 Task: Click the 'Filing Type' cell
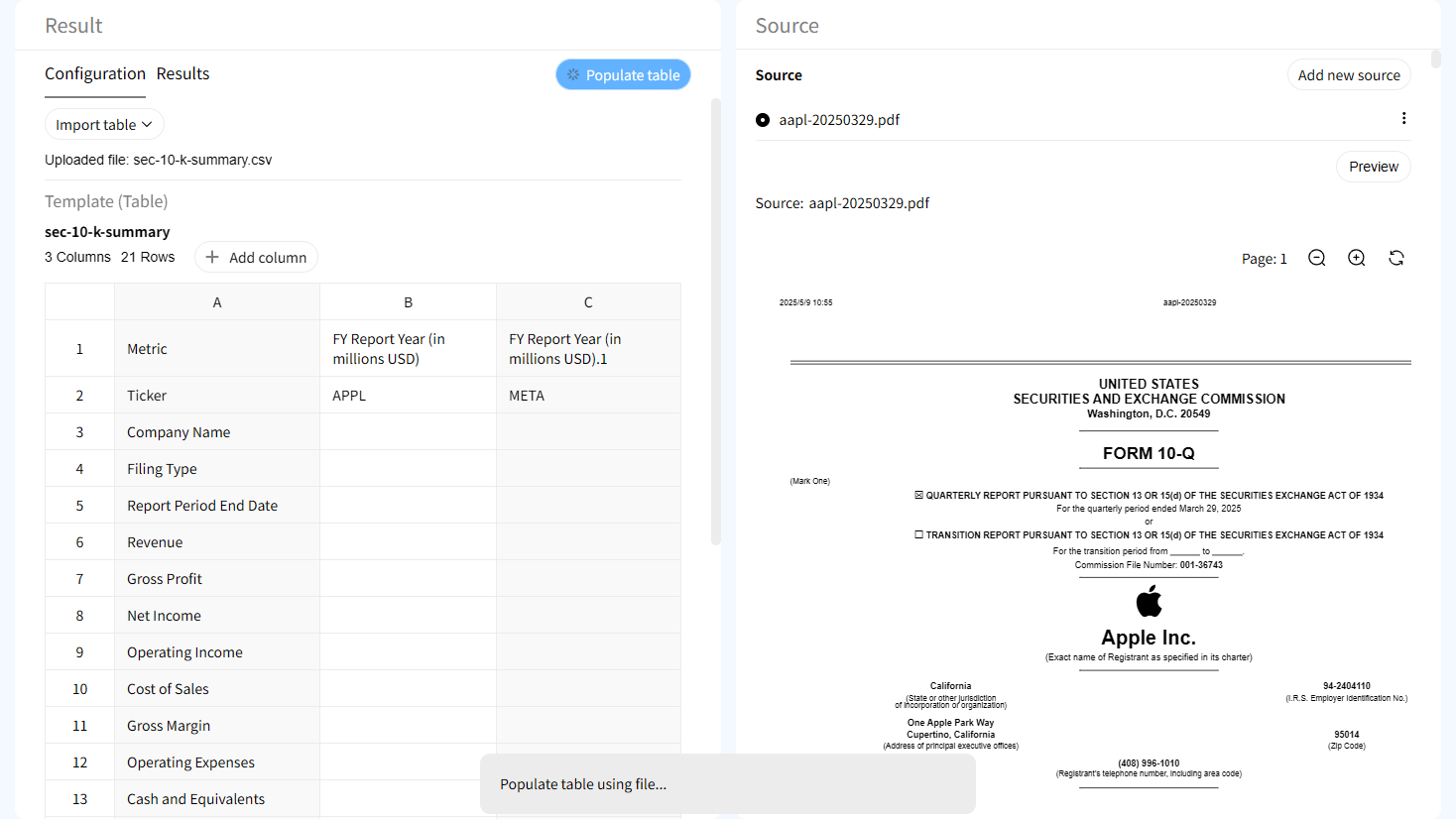click(217, 469)
